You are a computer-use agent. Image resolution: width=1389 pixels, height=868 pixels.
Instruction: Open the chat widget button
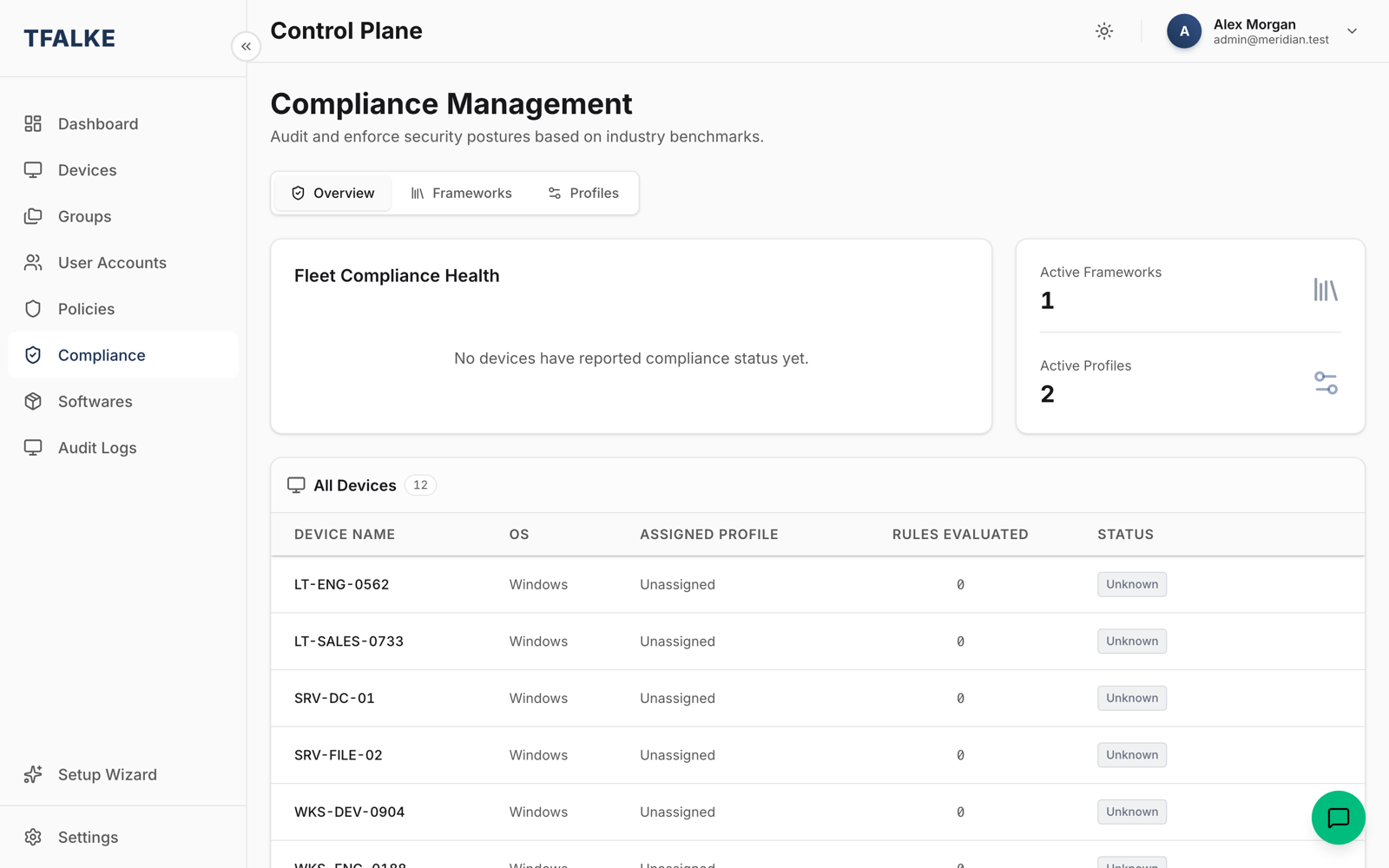(1338, 818)
